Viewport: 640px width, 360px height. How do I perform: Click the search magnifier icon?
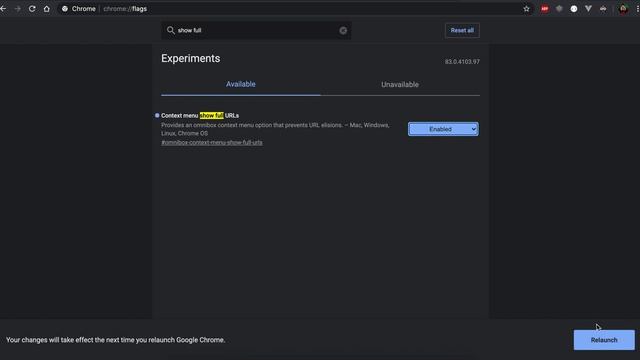171,30
